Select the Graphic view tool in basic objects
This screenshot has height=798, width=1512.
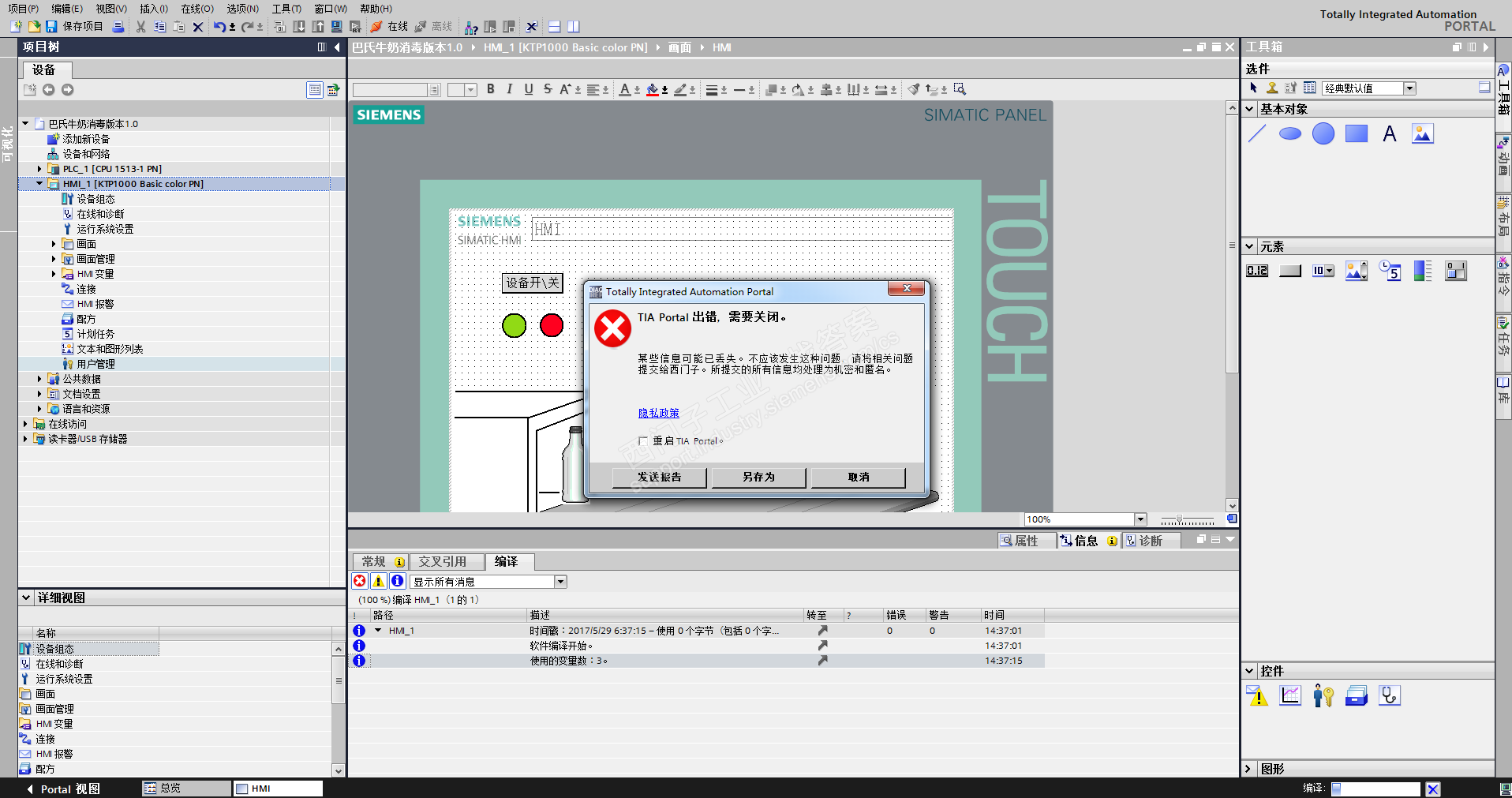(1423, 134)
